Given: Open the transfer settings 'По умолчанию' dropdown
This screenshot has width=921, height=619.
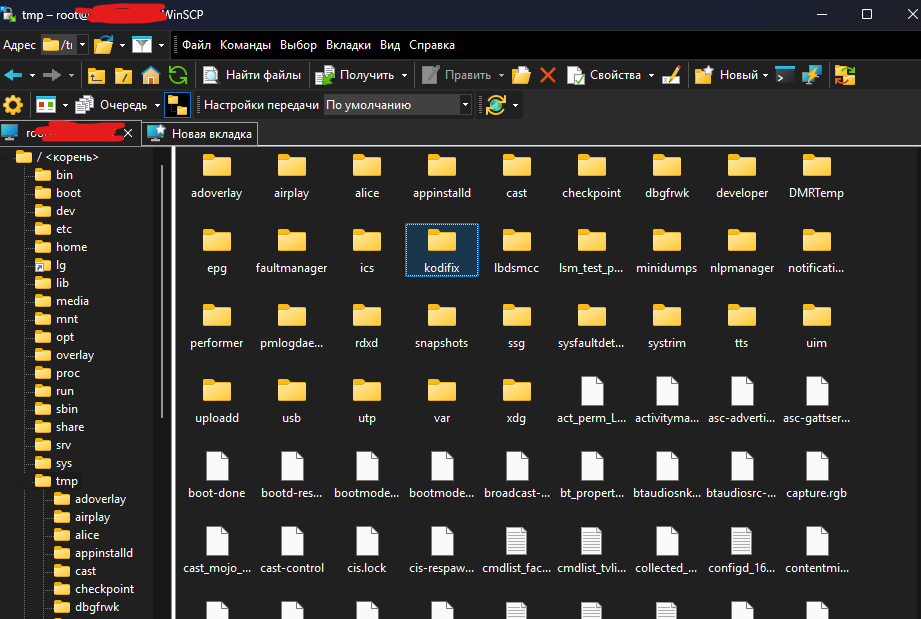Looking at the screenshot, I should [x=397, y=105].
